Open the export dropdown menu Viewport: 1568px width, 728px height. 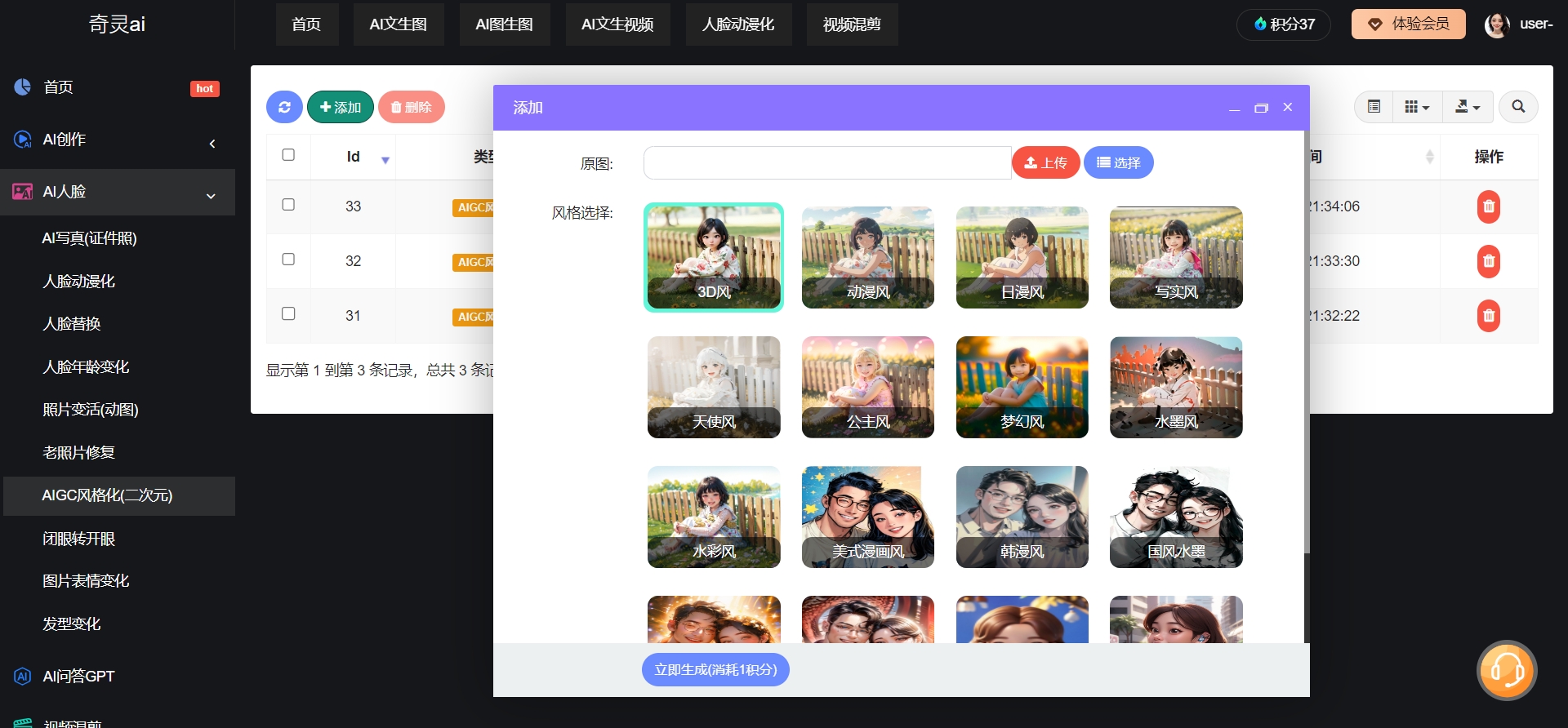1468,107
